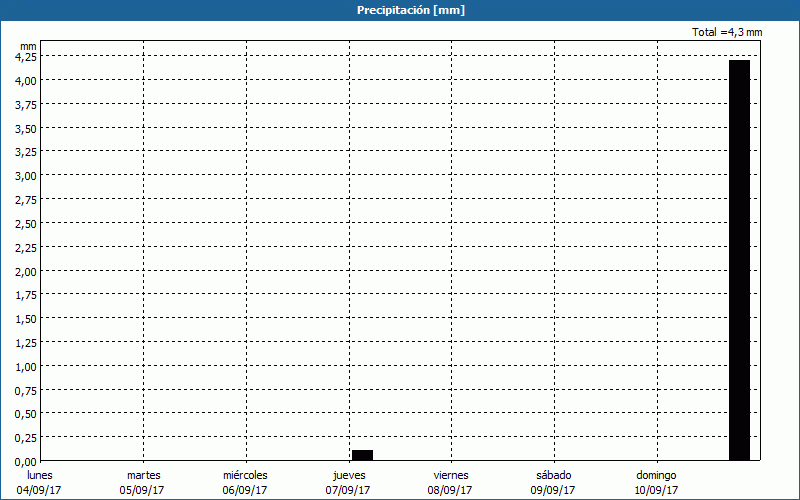Click the 04/09/17 date label
The height and width of the screenshot is (500, 800).
(x=39, y=490)
